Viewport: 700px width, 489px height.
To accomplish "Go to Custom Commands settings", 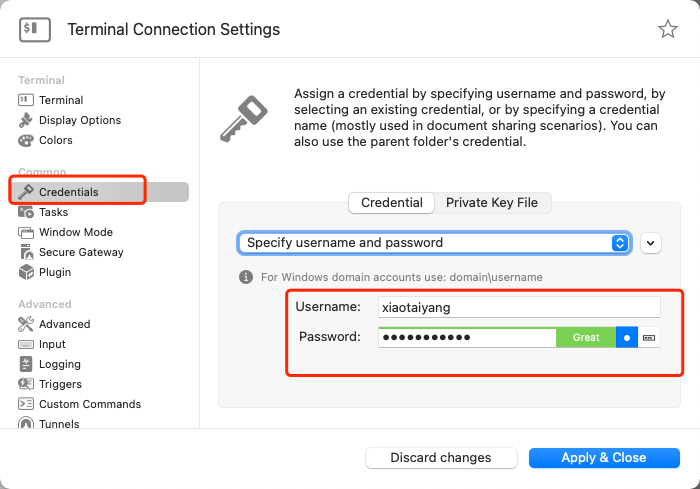I will 89,404.
